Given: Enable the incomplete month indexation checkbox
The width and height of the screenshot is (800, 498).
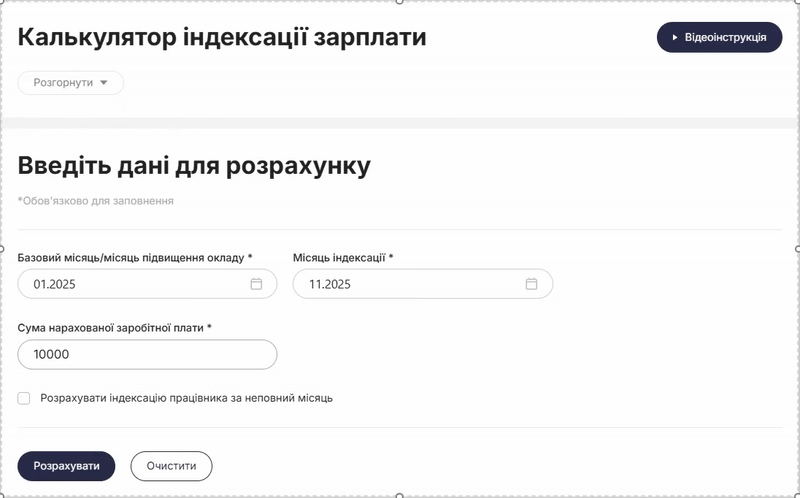Looking at the screenshot, I should coord(24,398).
